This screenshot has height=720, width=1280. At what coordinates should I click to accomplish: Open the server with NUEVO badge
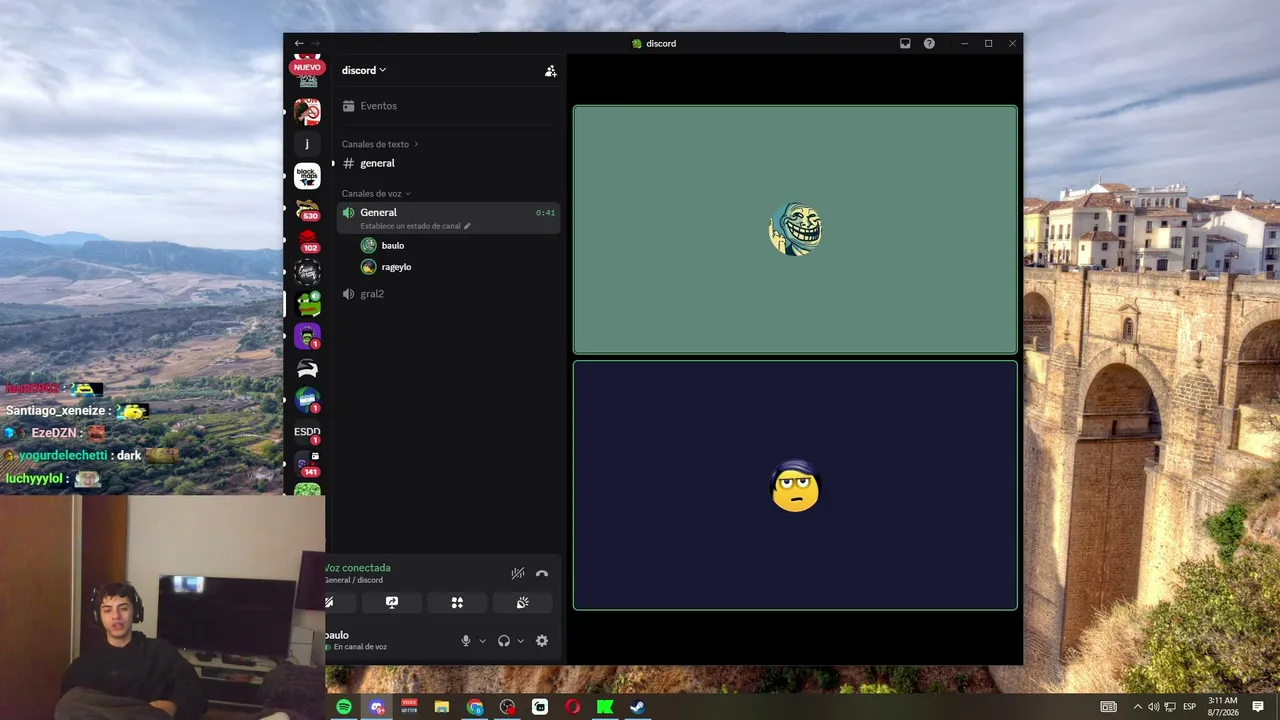pos(307,68)
